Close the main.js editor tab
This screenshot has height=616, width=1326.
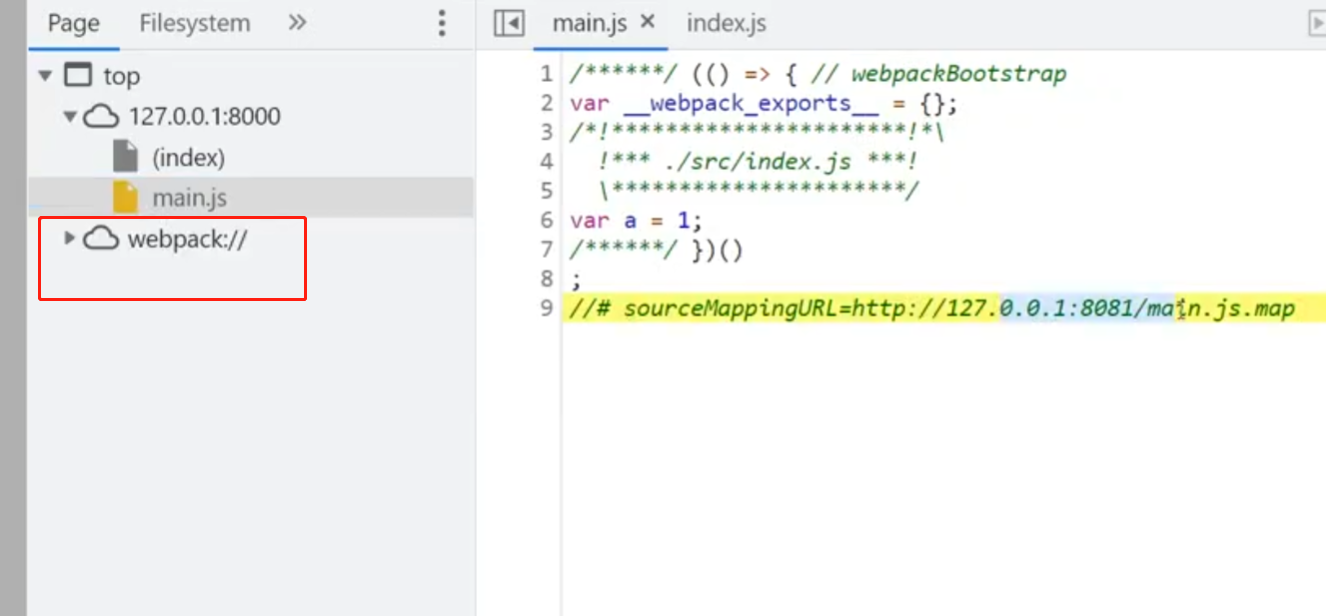[647, 22]
